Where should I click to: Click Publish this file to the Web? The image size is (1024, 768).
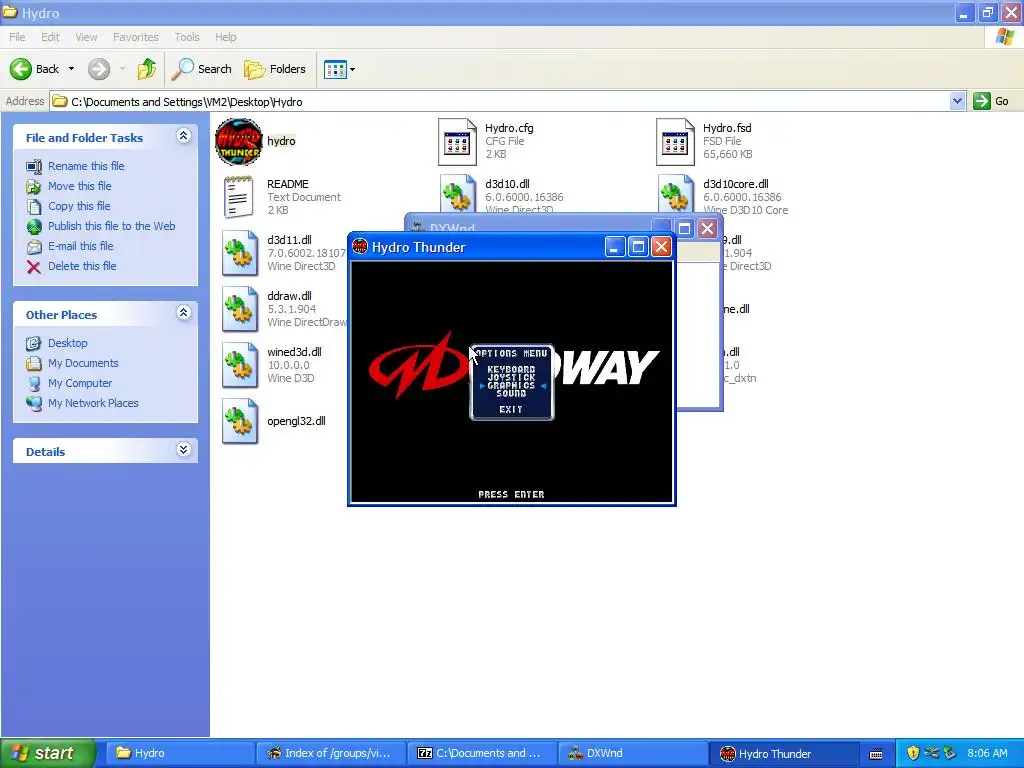112,226
